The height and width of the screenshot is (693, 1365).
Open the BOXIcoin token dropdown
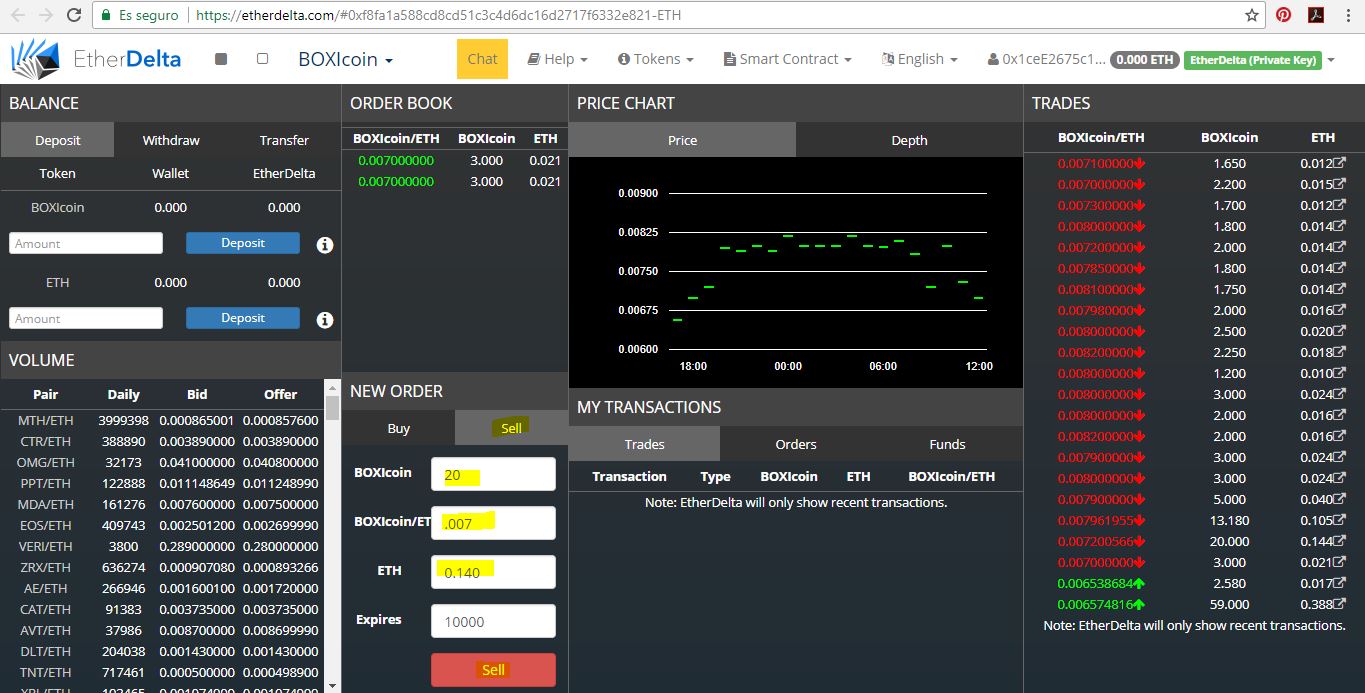click(x=345, y=59)
